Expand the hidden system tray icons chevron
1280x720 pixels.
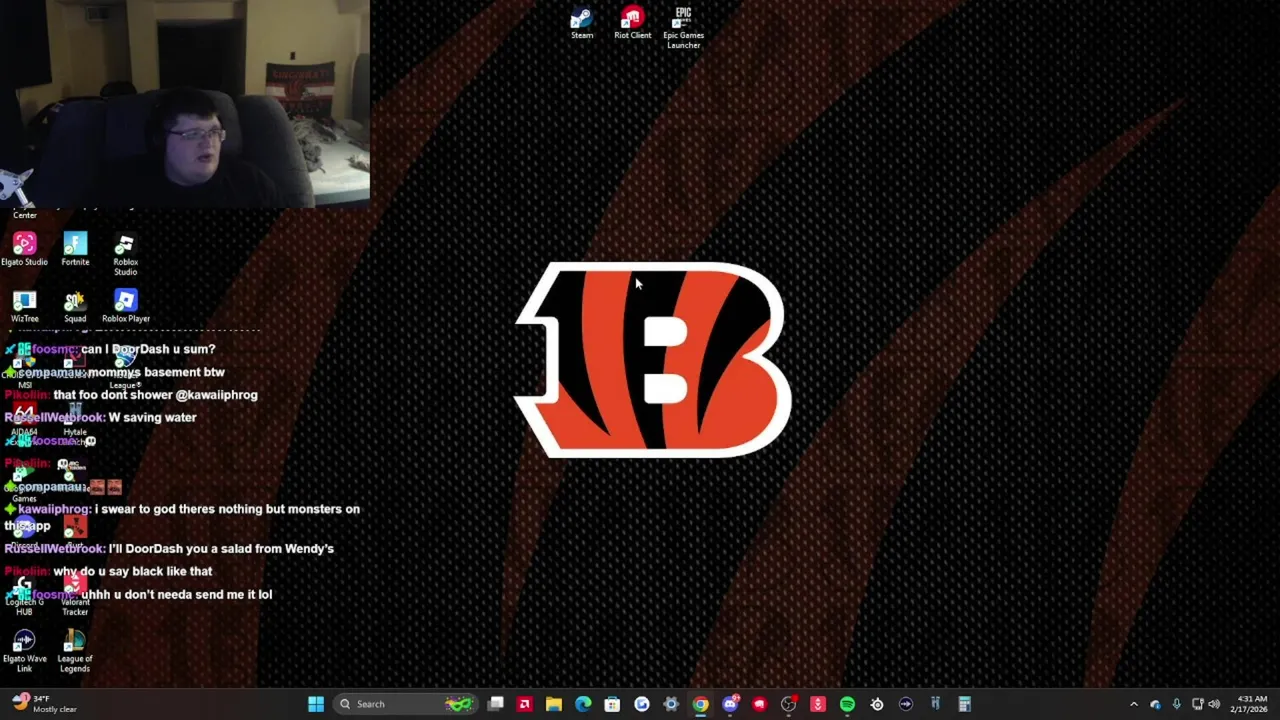1134,704
